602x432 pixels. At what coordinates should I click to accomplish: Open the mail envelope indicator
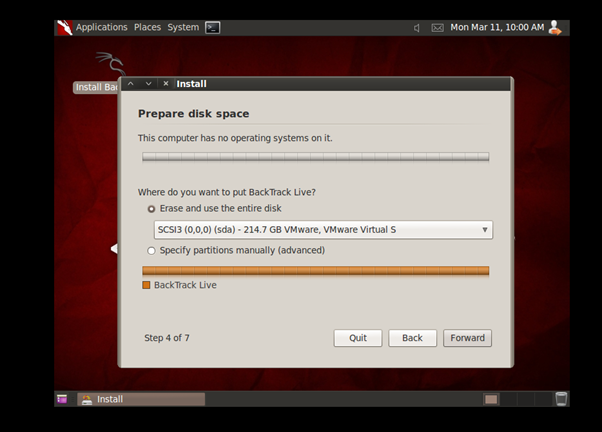(437, 28)
